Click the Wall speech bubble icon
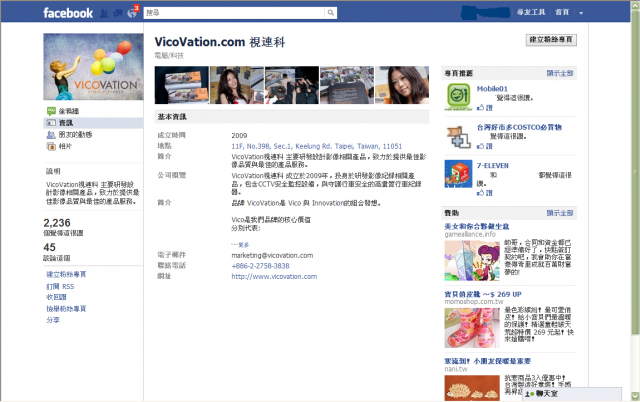 pyautogui.click(x=51, y=111)
